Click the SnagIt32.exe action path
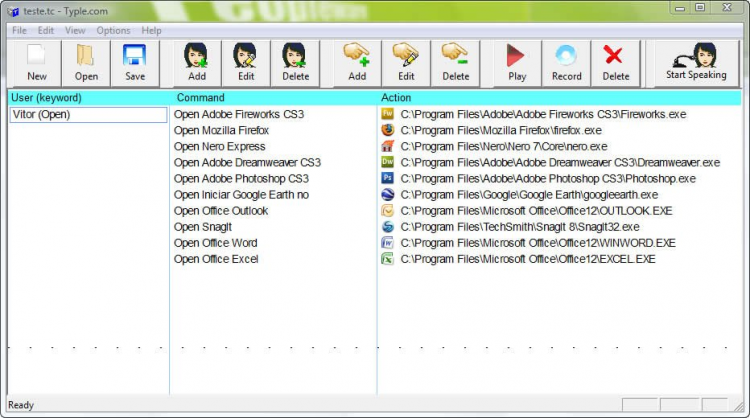Image resolution: width=750 pixels, height=418 pixels. 520,227
